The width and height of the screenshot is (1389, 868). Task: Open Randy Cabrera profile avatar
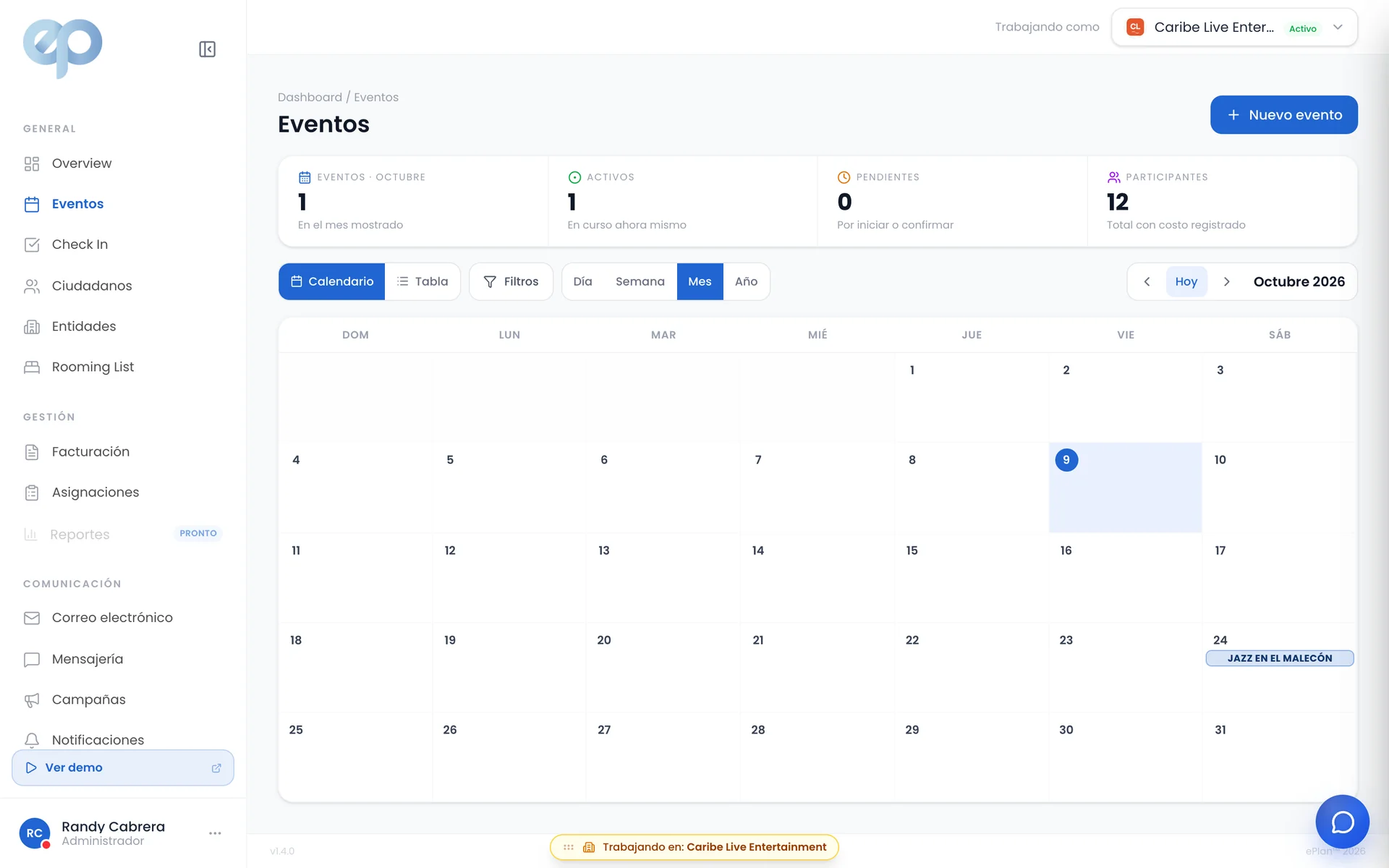point(35,833)
